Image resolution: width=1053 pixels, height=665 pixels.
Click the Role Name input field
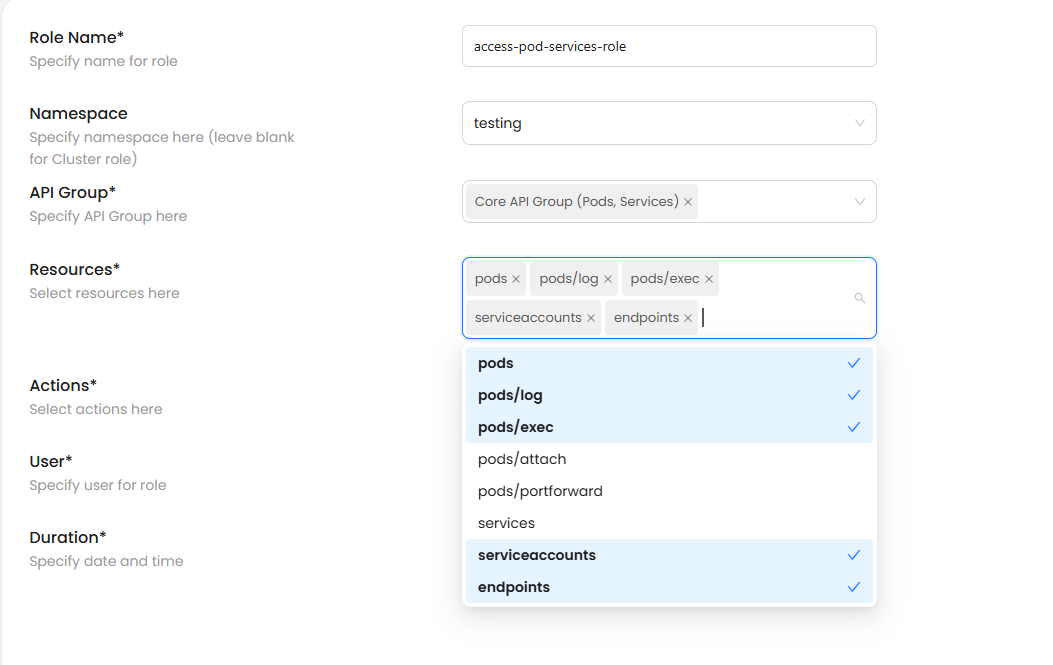tap(669, 46)
